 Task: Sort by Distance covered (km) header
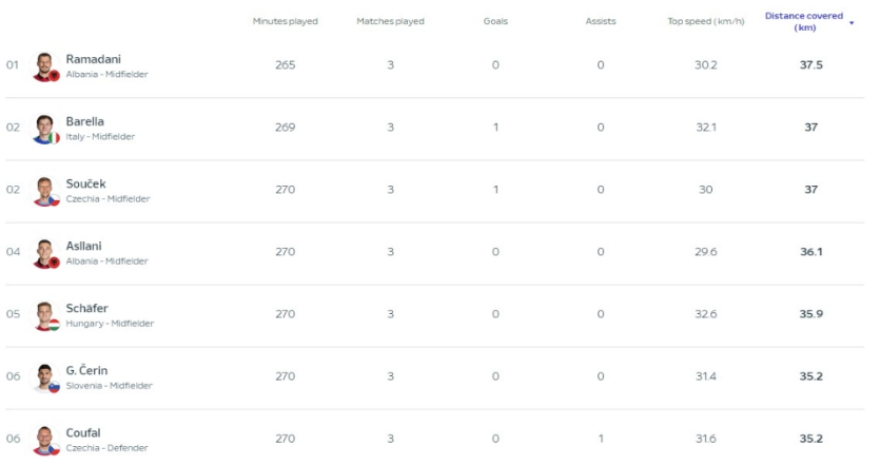click(x=804, y=21)
